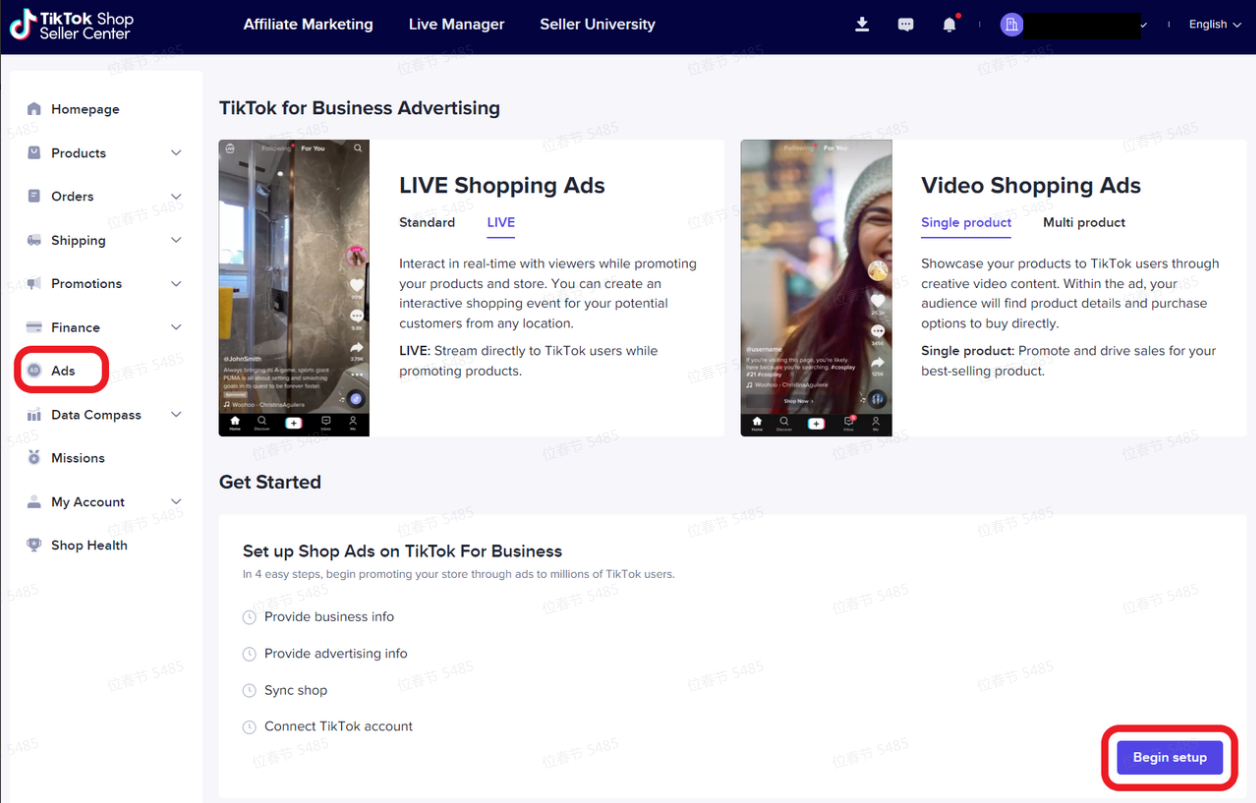Image resolution: width=1256 pixels, height=803 pixels.
Task: Expand the Orders menu chevron
Action: coord(176,196)
